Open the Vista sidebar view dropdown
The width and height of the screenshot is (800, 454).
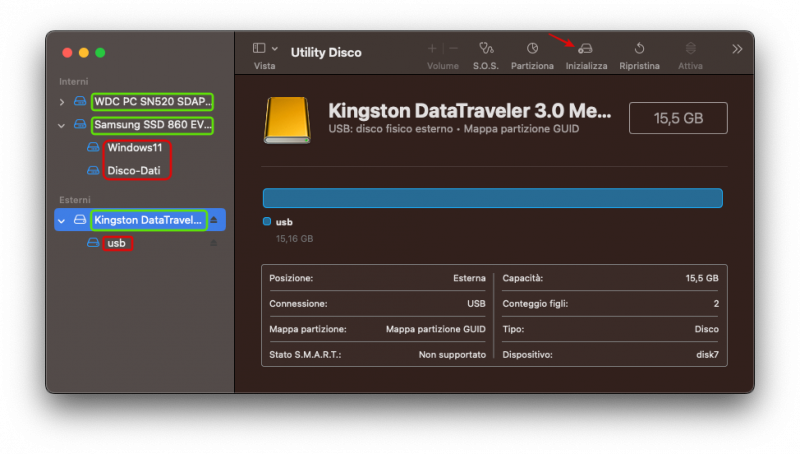pos(265,48)
